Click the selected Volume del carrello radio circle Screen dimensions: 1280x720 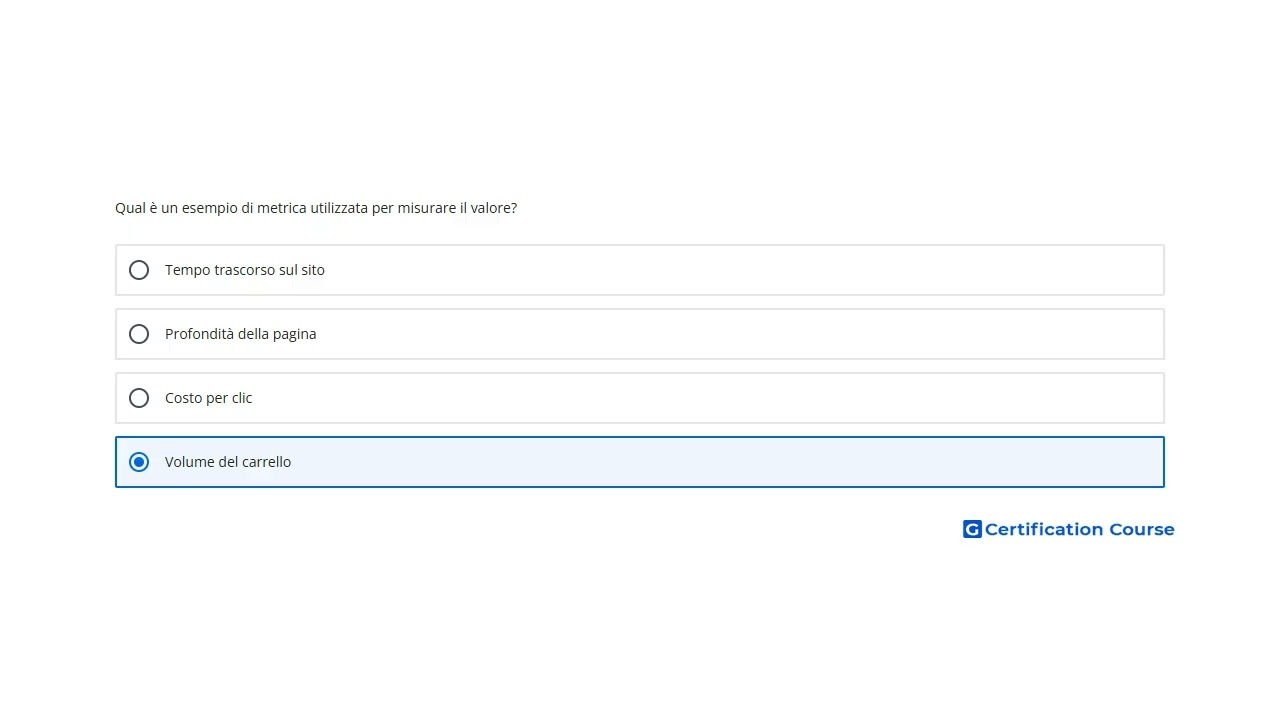pos(139,462)
